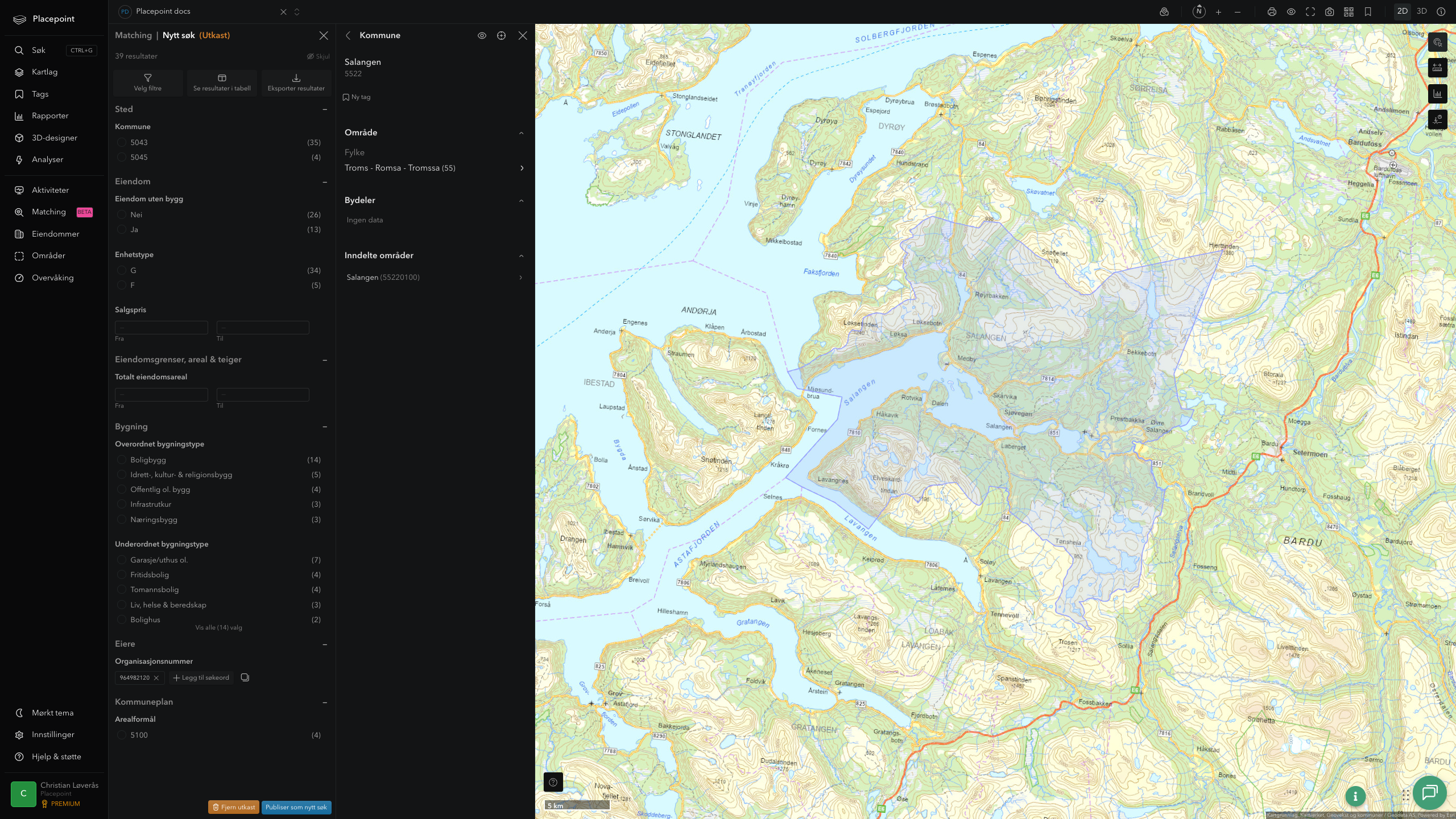Open Innstillinger settings
The width and height of the screenshot is (1456, 819).
point(54,735)
